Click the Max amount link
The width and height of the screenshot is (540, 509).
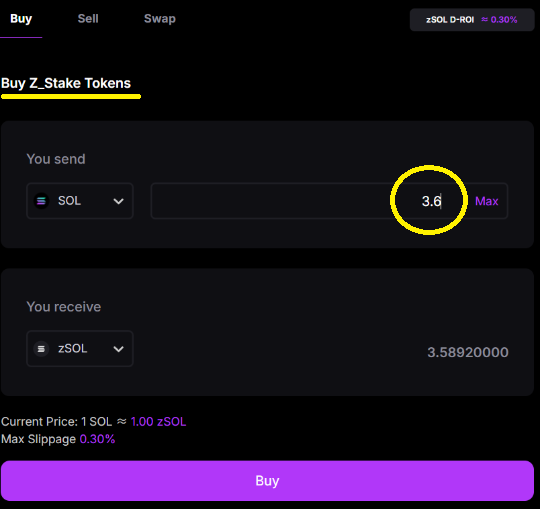point(487,201)
